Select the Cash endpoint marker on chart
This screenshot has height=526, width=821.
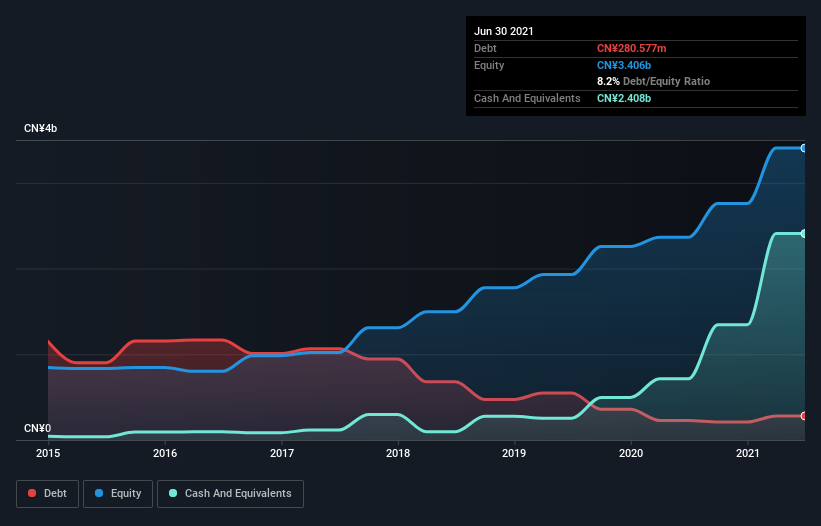(804, 233)
